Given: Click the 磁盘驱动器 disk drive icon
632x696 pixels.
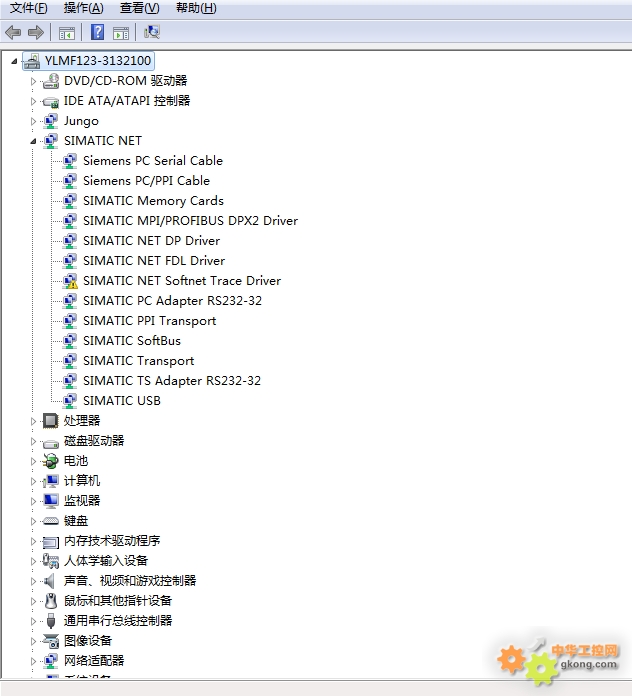Looking at the screenshot, I should (51, 443).
